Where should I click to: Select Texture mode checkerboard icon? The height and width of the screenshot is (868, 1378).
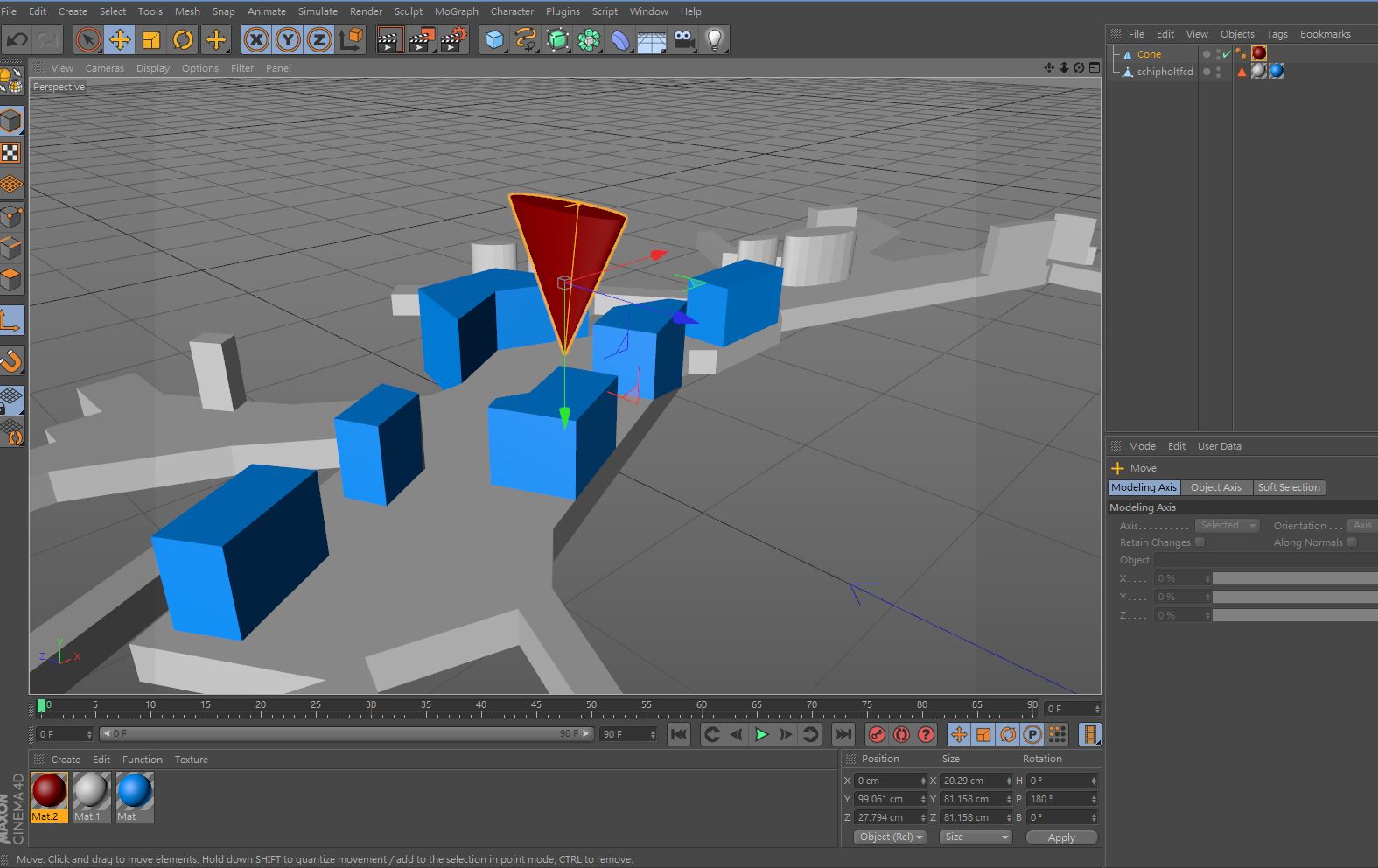point(11,153)
